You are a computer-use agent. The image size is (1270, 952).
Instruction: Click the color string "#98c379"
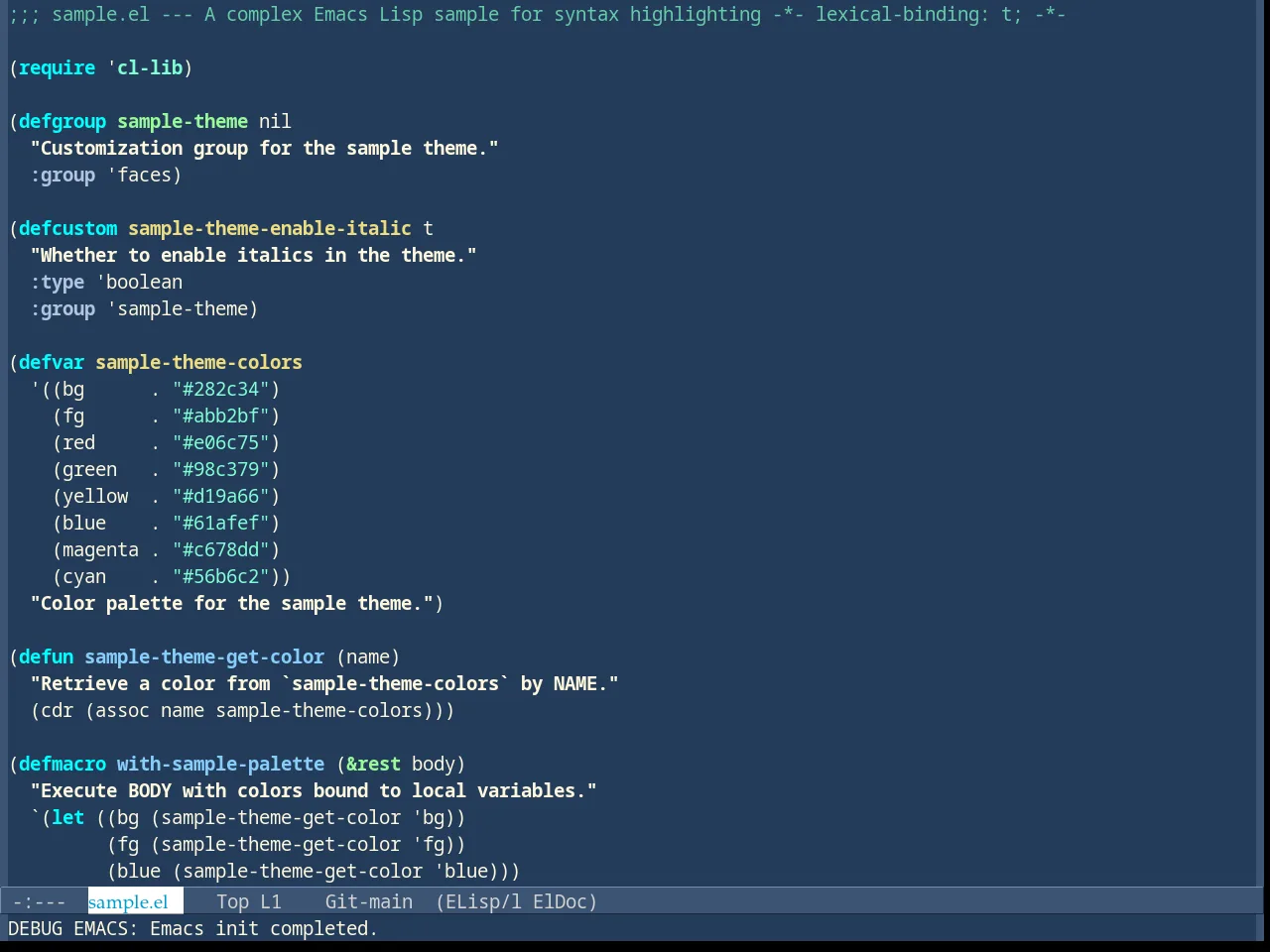click(x=221, y=469)
